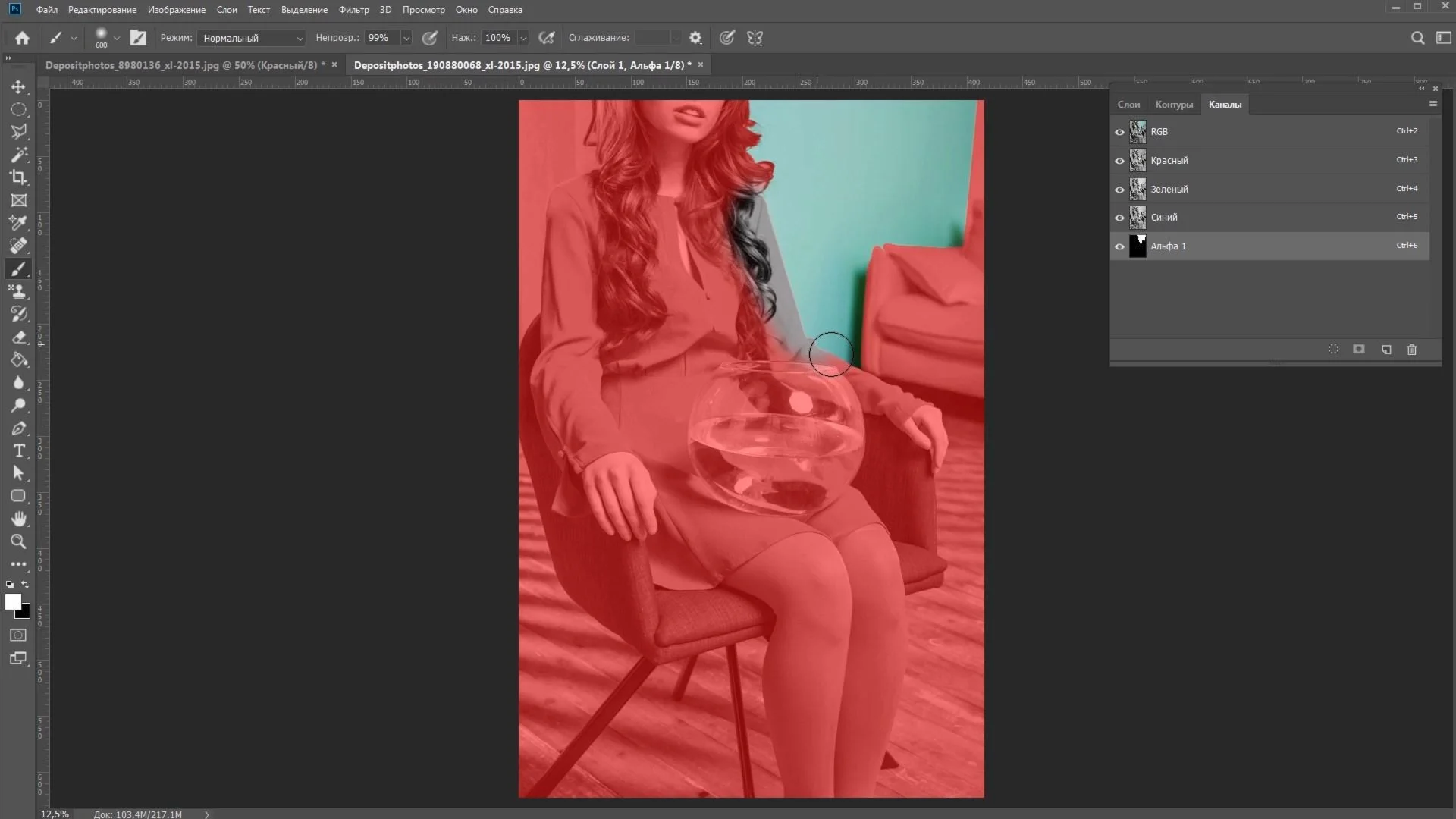This screenshot has height=819, width=1456.
Task: Expand the Наж. flow dropdown arrow
Action: (523, 38)
